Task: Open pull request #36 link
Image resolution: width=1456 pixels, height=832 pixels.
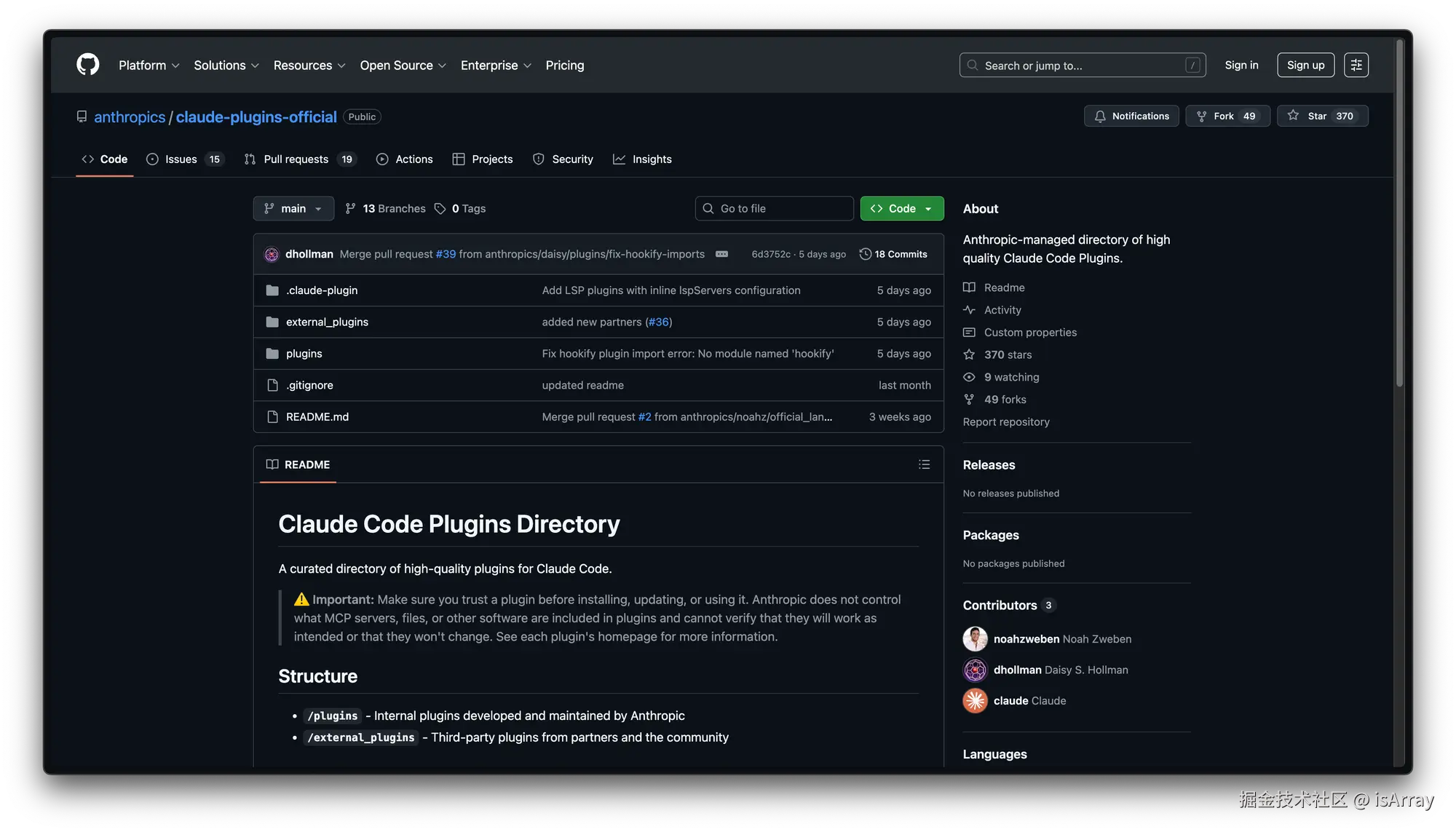Action: (659, 322)
